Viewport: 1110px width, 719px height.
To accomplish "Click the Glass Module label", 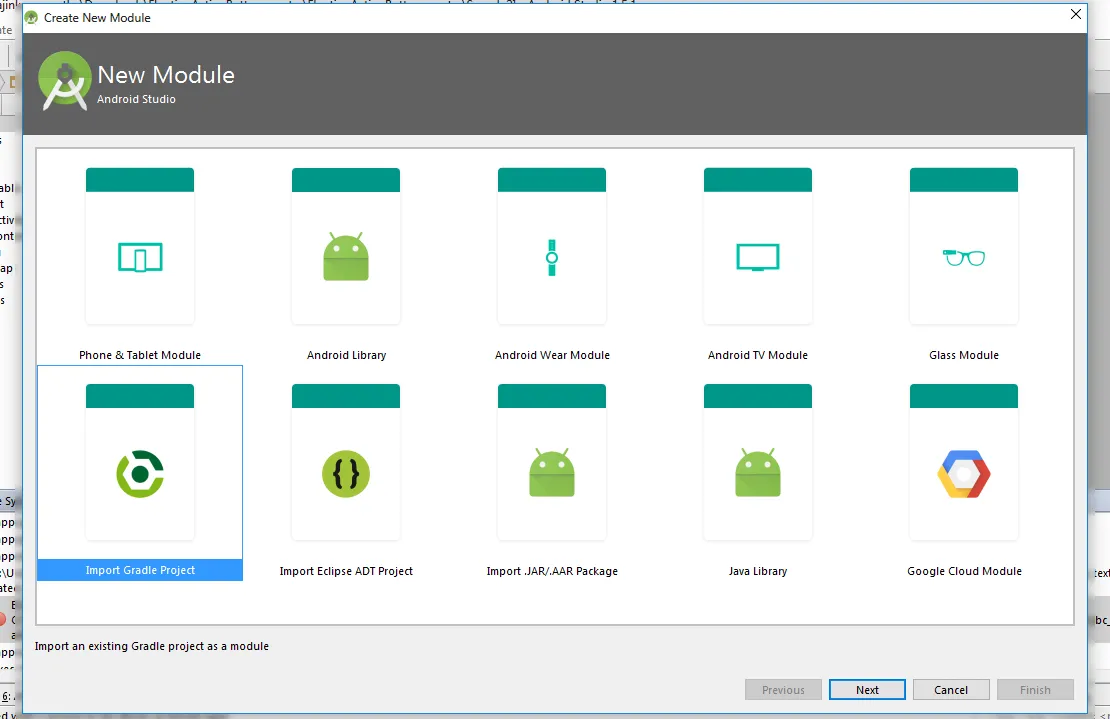I will (963, 355).
